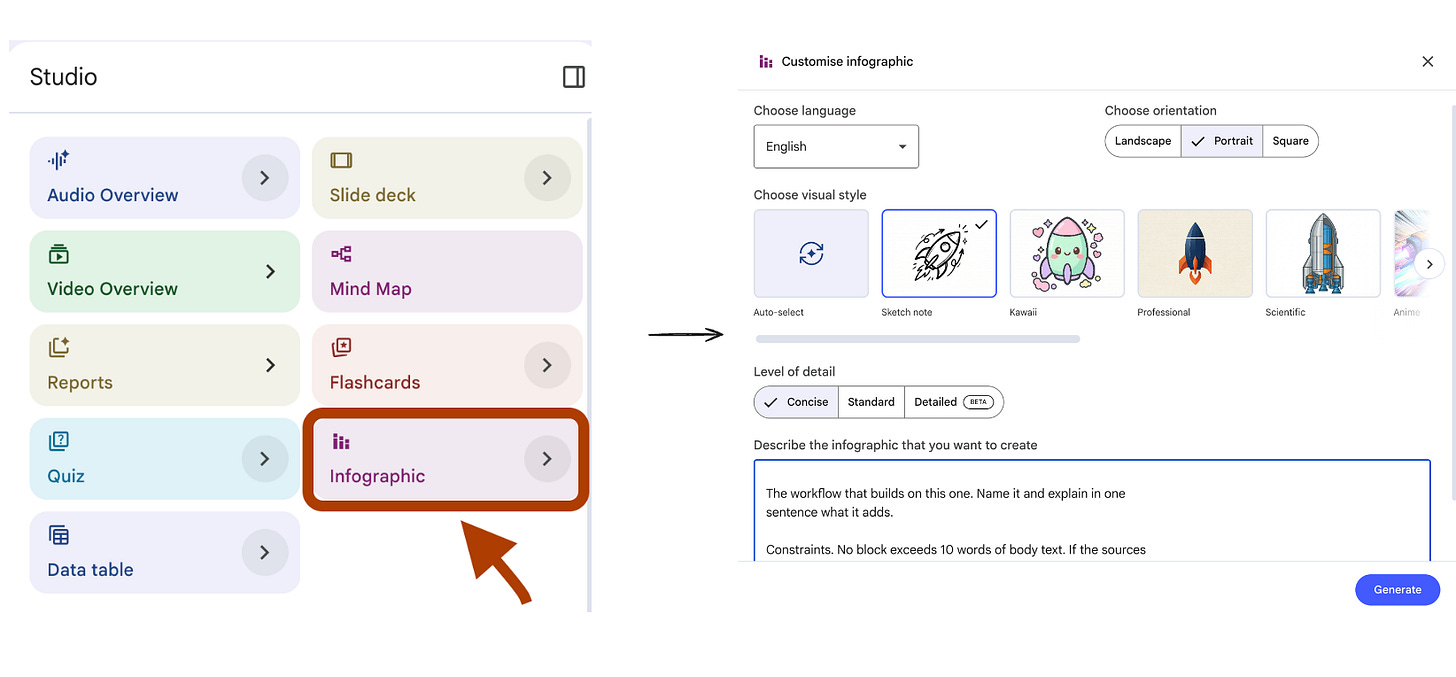
Task: Open the Mind Map tile icon
Action: pos(341,254)
